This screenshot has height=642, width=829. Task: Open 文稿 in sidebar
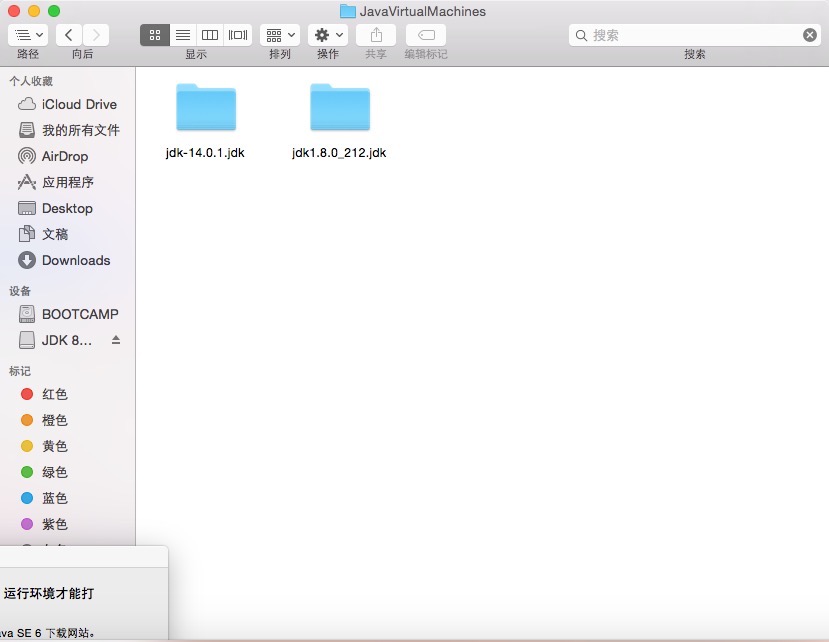[68, 234]
